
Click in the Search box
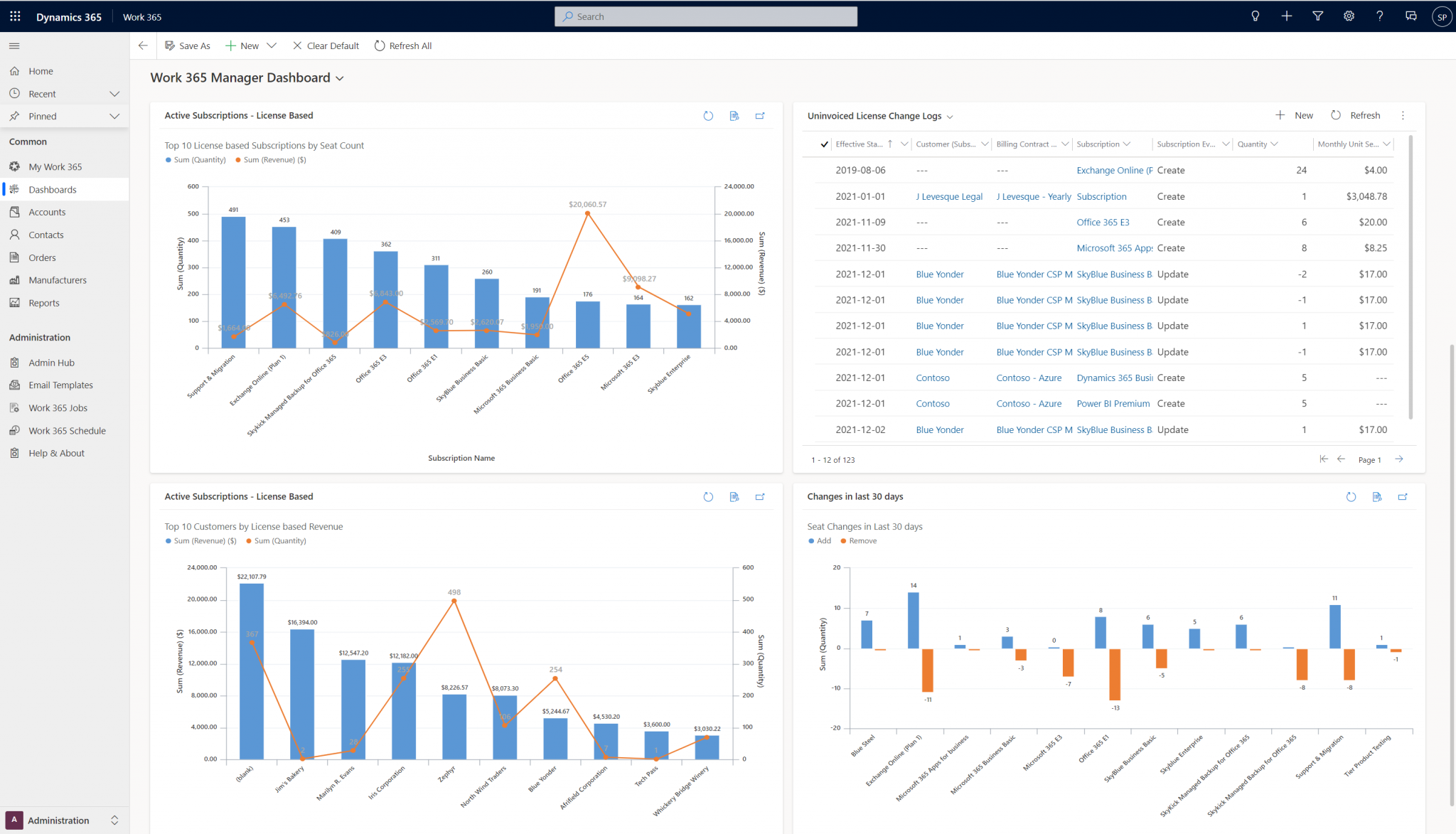705,16
